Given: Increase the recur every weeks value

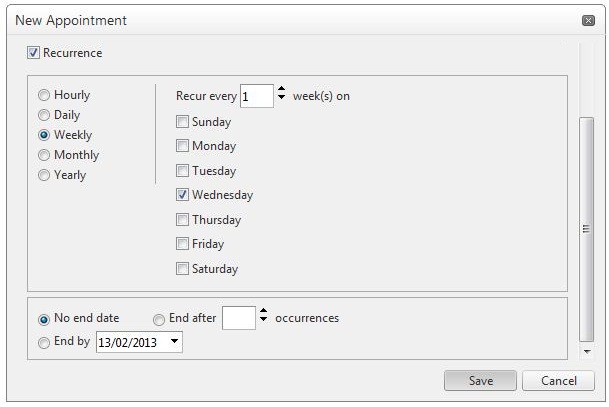Looking at the screenshot, I should pyautogui.click(x=281, y=91).
